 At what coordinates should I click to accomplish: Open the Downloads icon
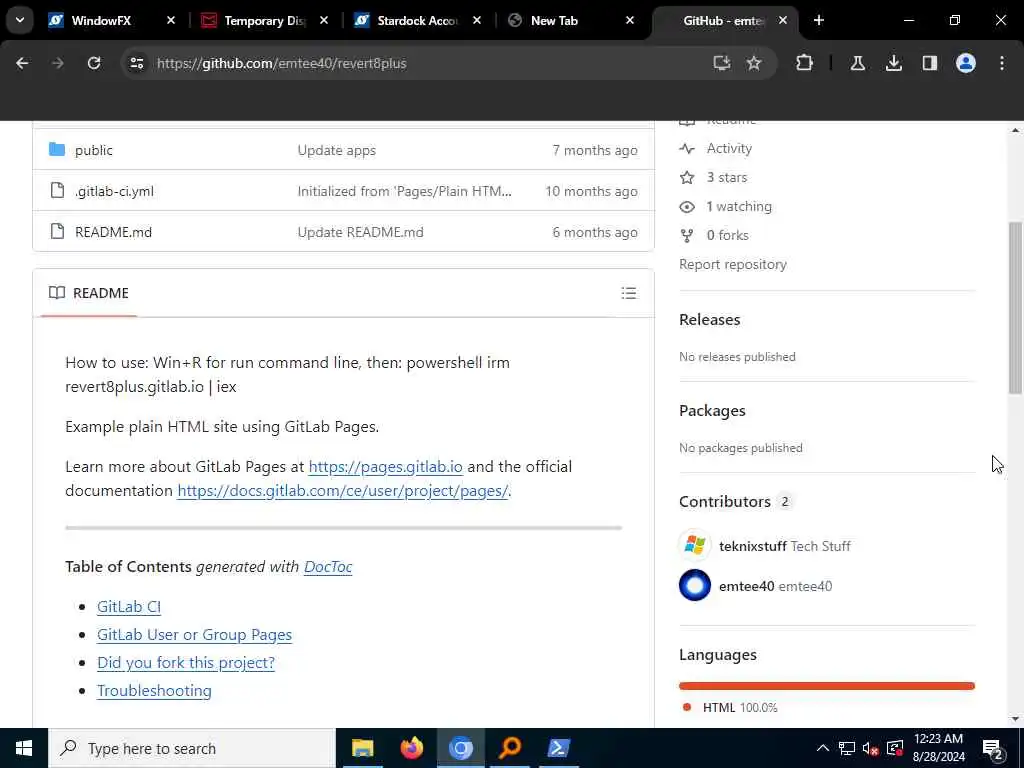(x=893, y=63)
